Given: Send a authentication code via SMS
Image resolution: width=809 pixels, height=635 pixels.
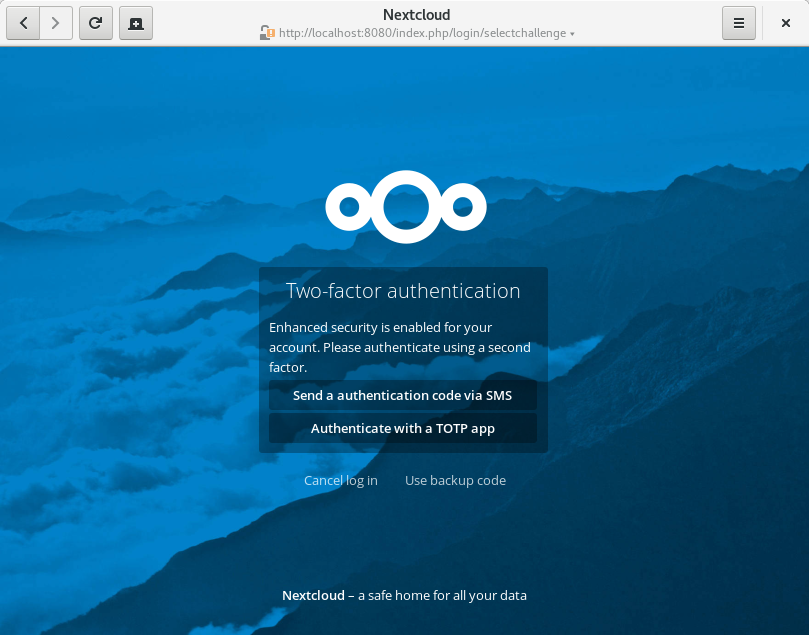Looking at the screenshot, I should (402, 395).
